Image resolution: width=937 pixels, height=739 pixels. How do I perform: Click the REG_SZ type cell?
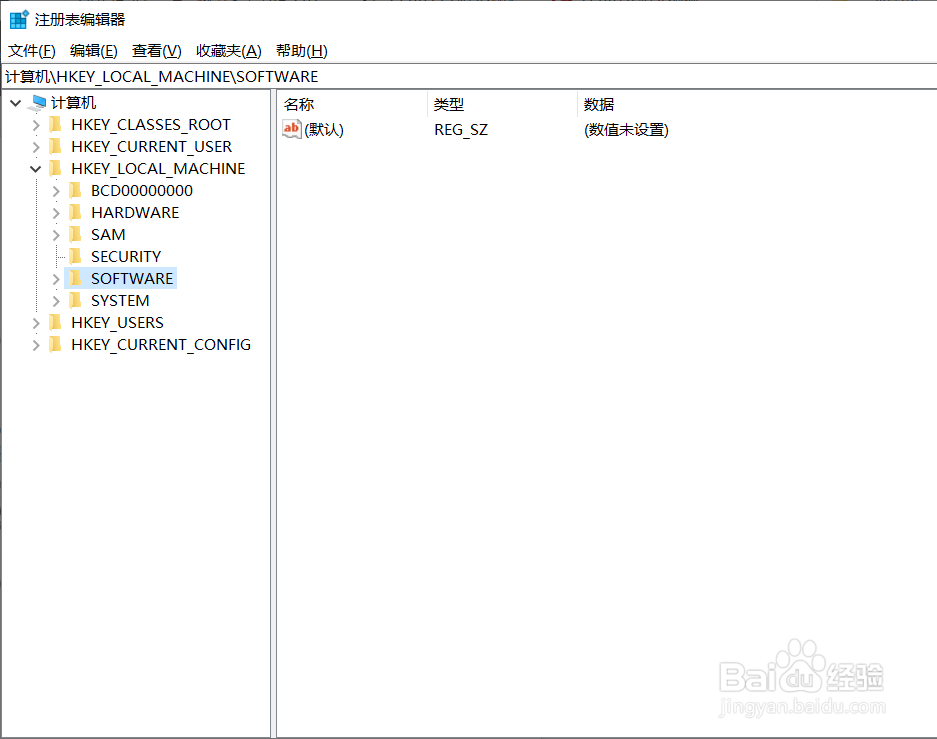pyautogui.click(x=461, y=130)
